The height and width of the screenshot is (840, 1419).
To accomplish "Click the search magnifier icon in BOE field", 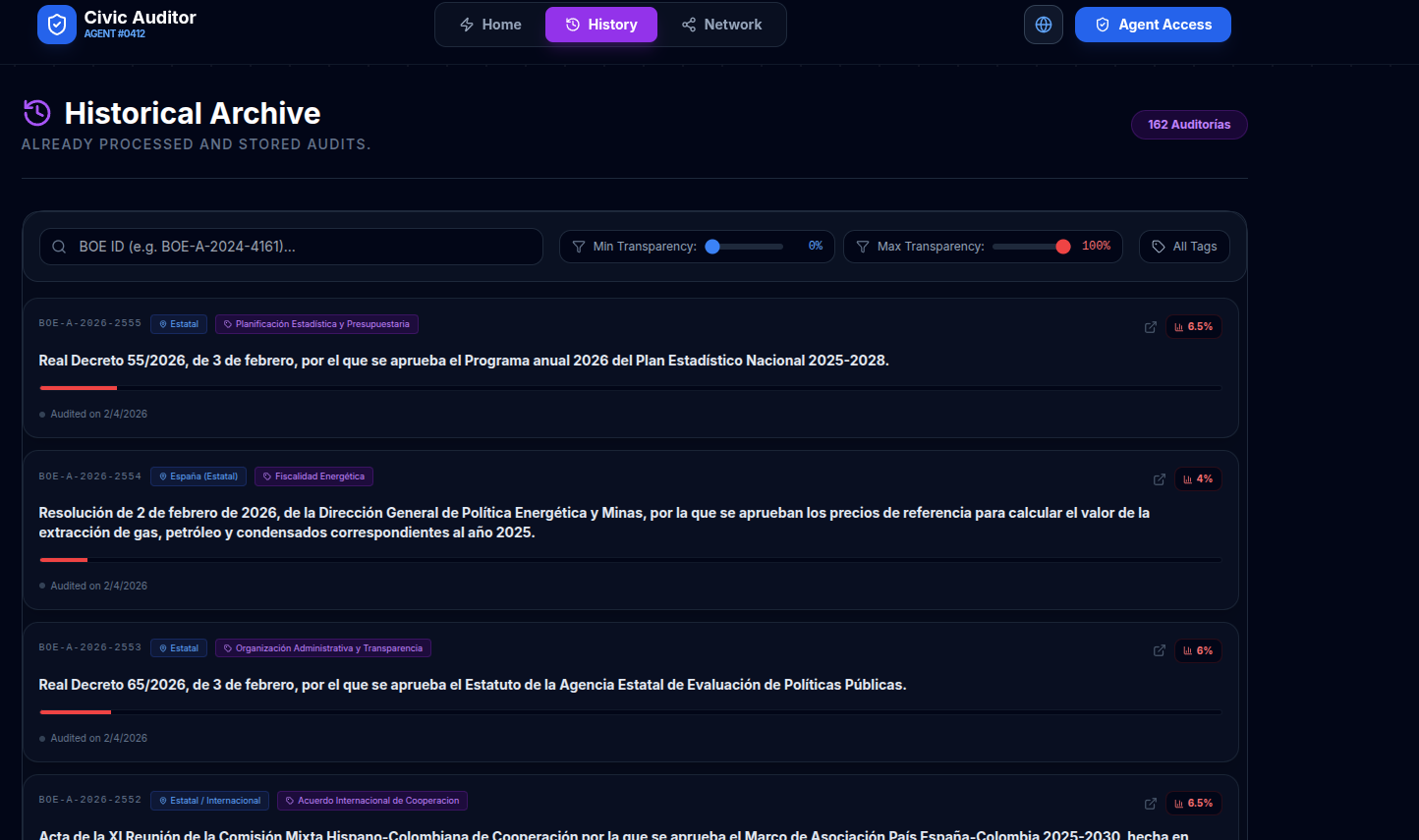I will click(x=59, y=247).
